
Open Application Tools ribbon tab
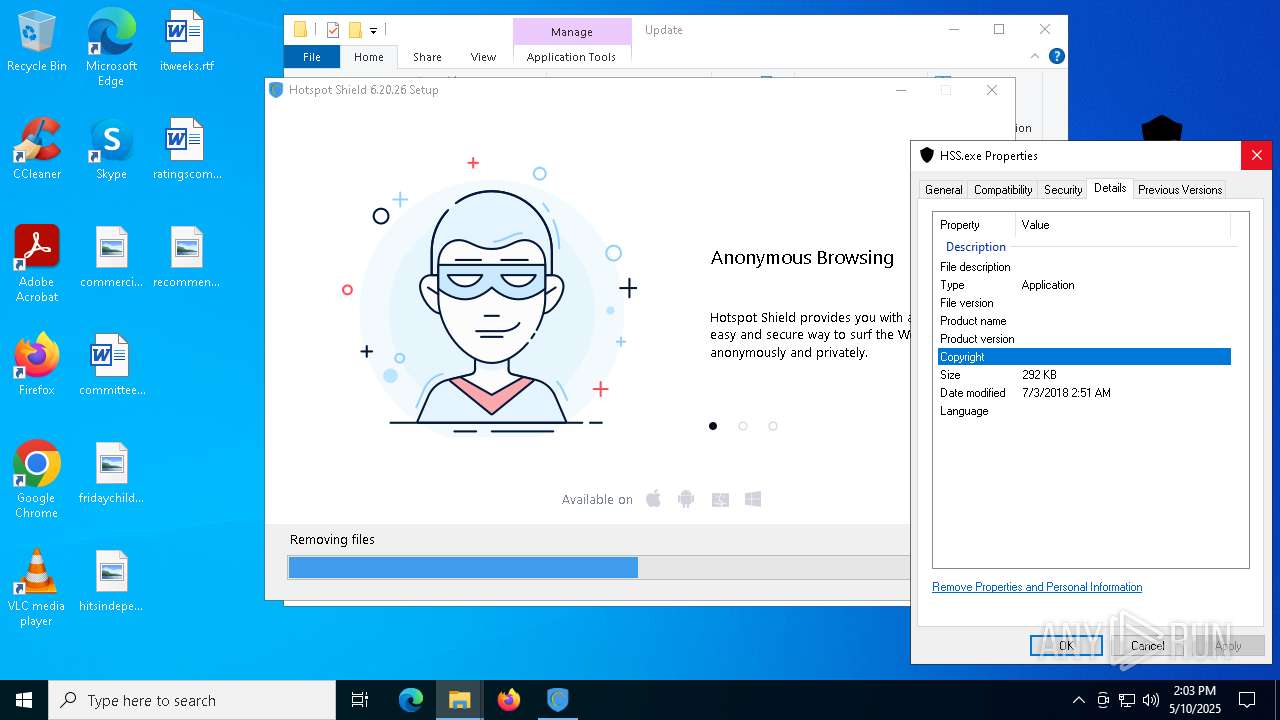pos(571,57)
